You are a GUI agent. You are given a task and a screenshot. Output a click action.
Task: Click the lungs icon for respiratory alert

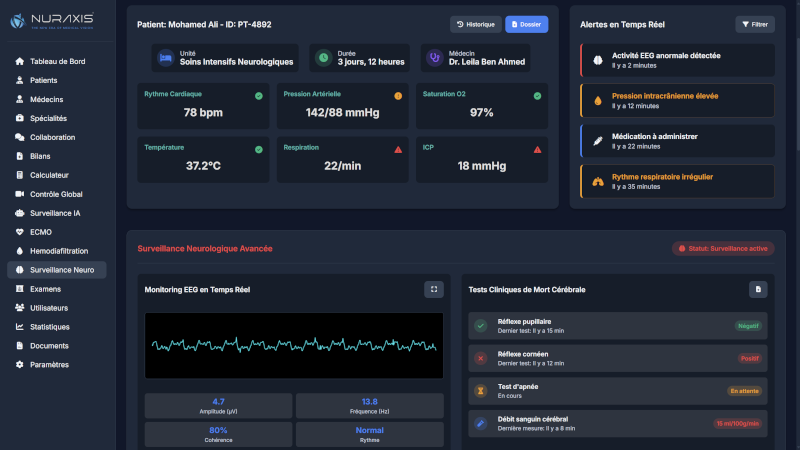coord(598,181)
